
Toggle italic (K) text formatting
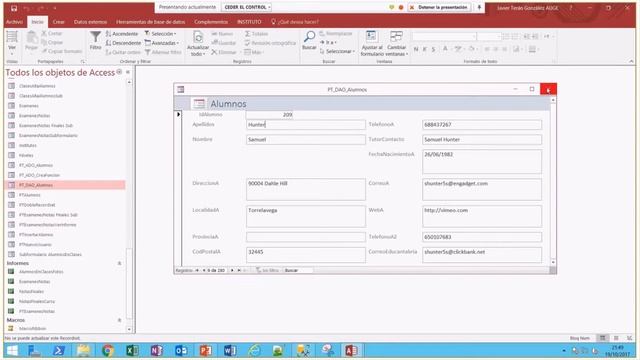(424, 49)
